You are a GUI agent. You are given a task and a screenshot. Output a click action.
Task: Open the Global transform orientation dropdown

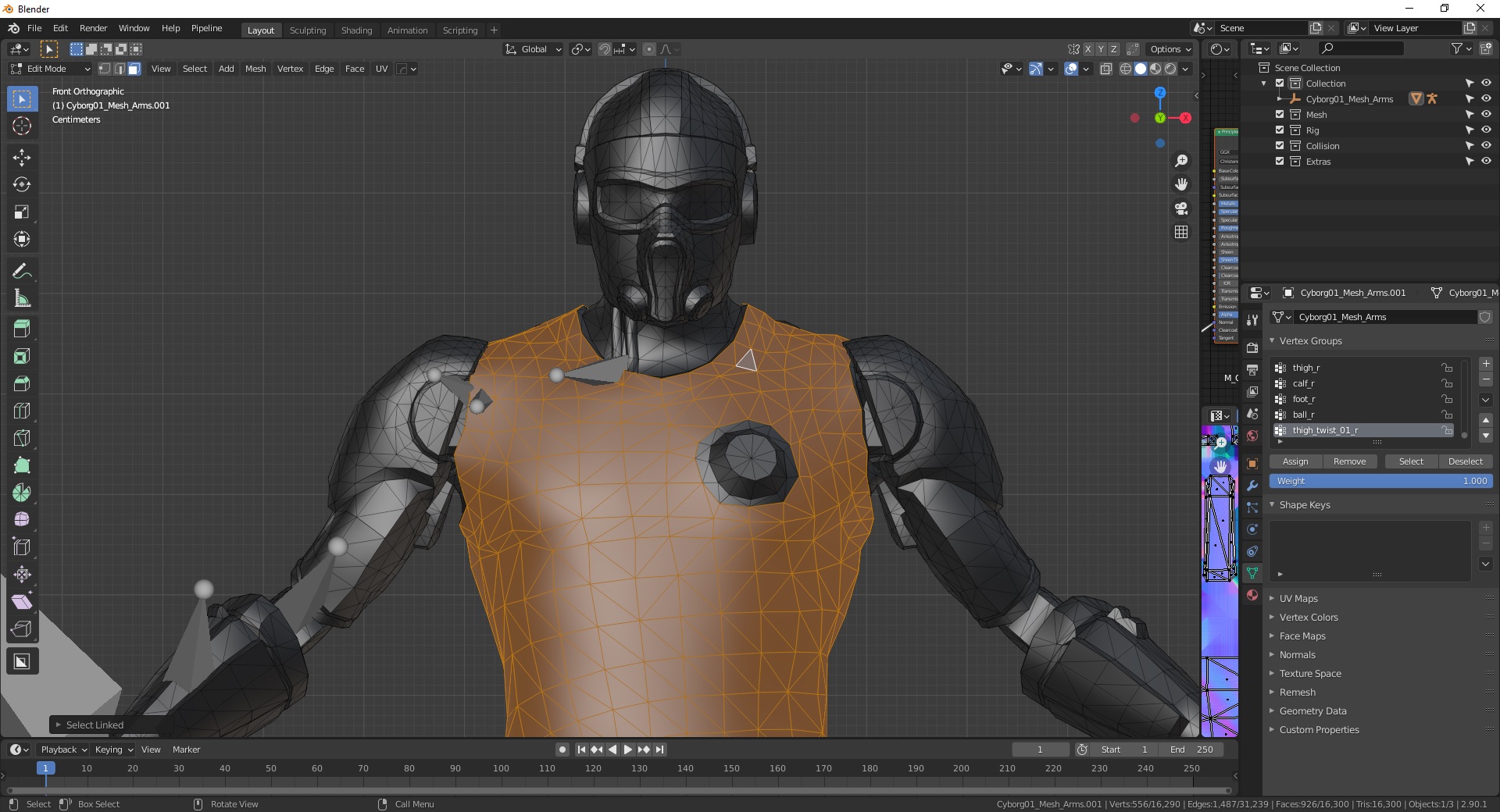(534, 49)
